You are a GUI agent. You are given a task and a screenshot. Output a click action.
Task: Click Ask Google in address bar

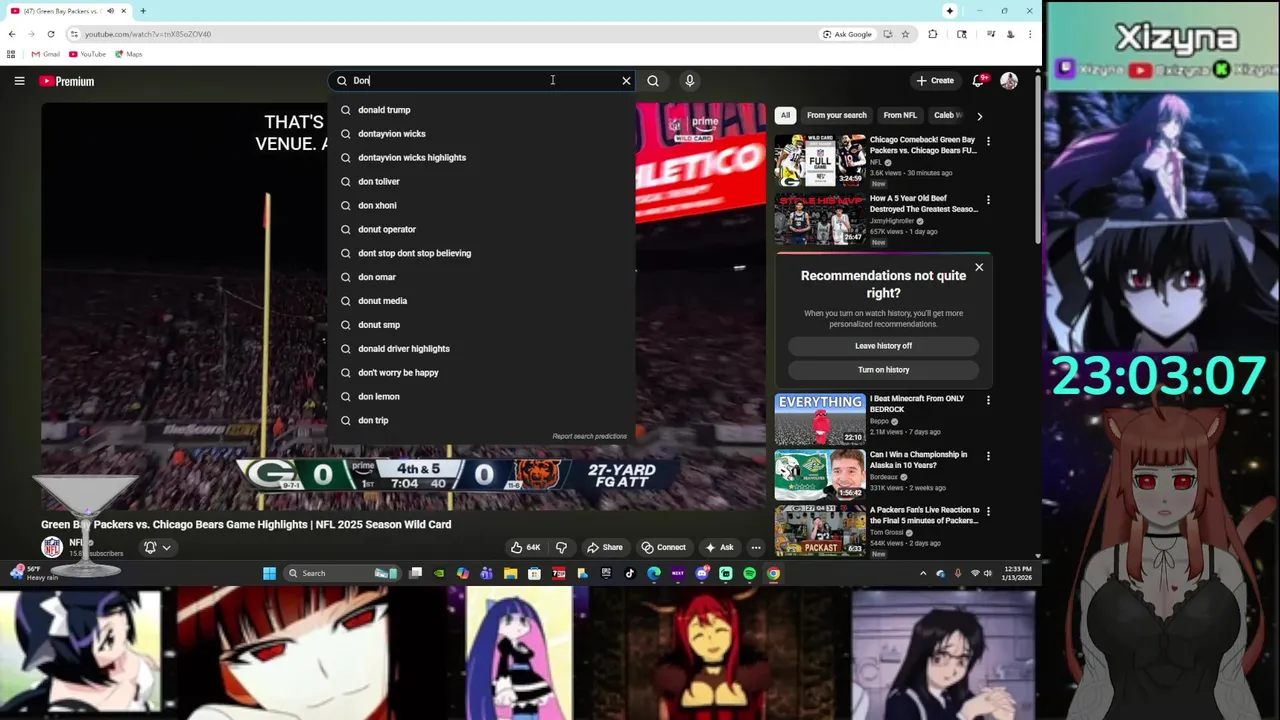(x=847, y=34)
